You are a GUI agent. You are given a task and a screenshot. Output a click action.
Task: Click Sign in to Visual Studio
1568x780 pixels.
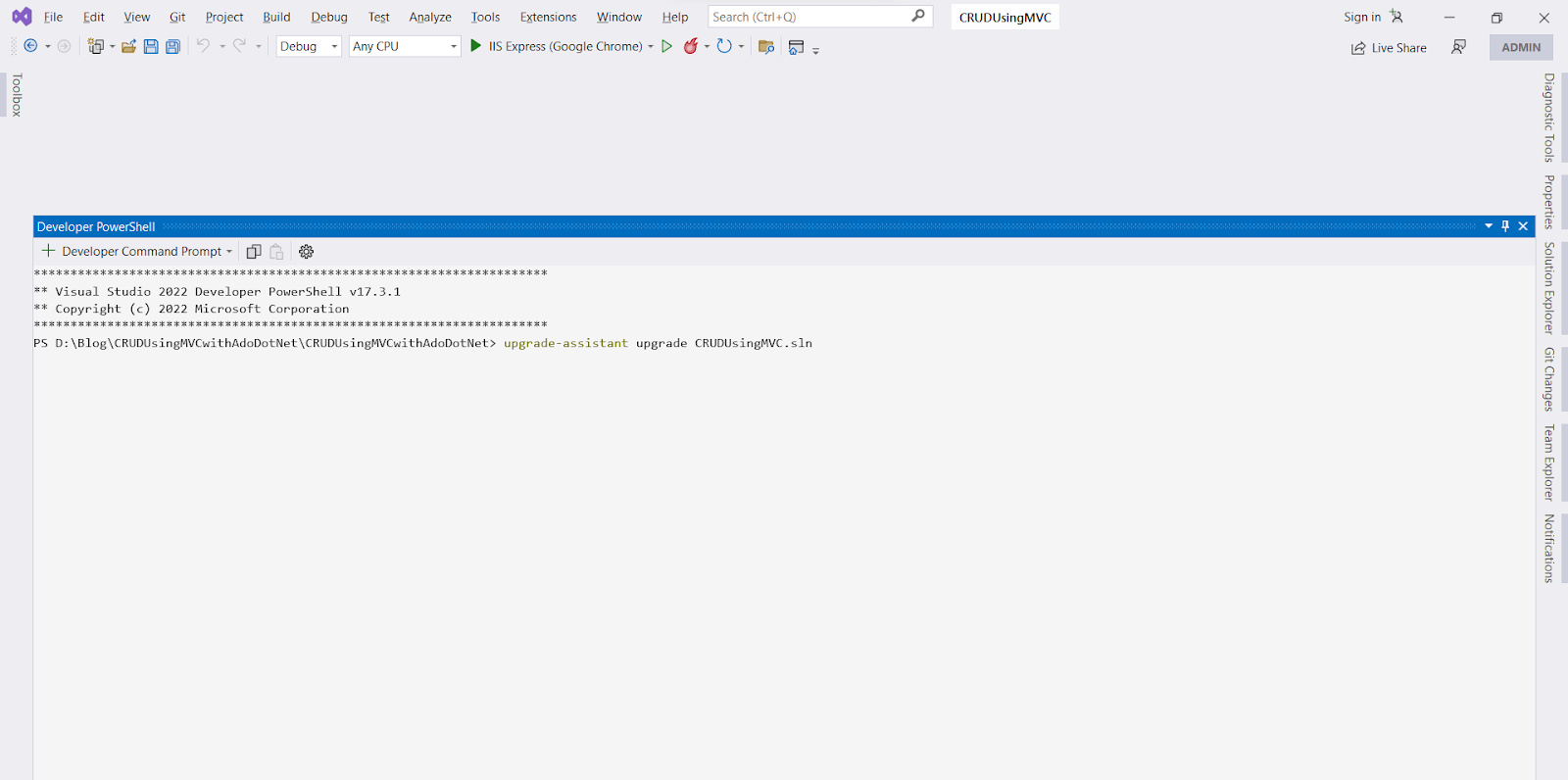point(1373,17)
